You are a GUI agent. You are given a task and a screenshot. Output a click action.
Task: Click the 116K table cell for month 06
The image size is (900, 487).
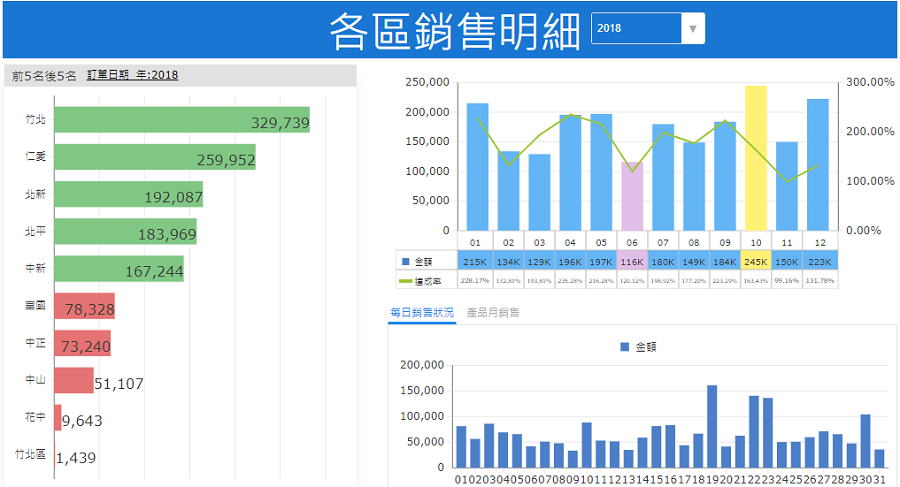[632, 262]
